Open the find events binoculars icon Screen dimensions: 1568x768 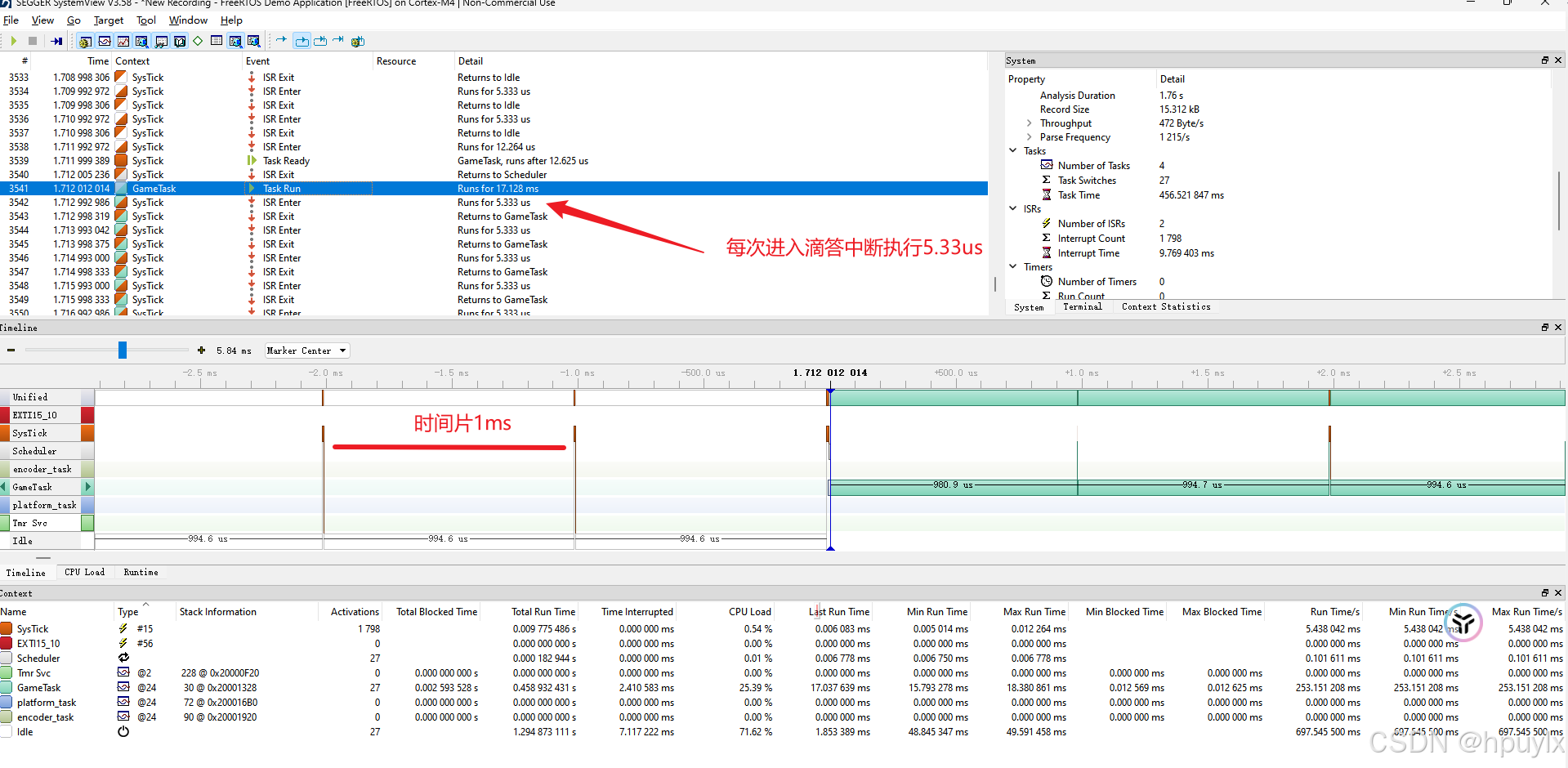point(163,41)
